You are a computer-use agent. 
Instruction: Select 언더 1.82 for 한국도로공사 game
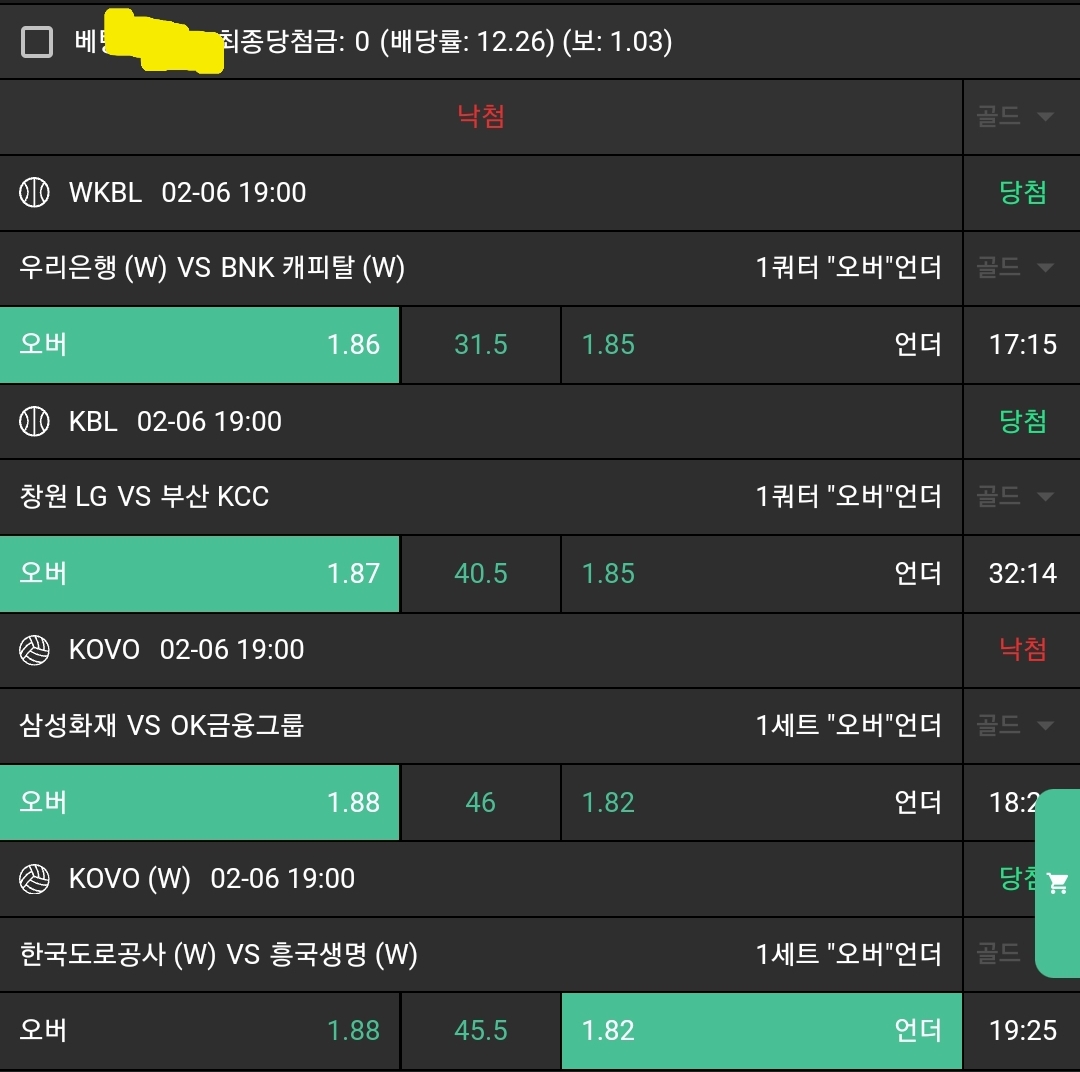click(x=761, y=1031)
